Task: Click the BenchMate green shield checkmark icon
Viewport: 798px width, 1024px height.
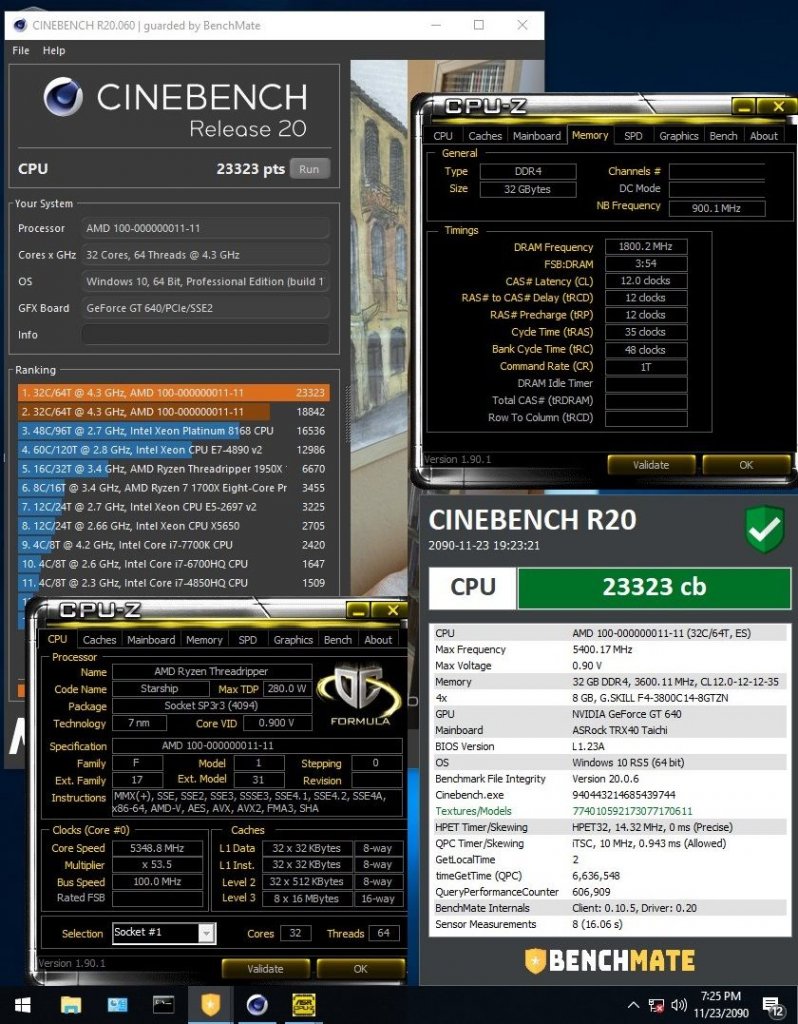Action: coord(765,528)
